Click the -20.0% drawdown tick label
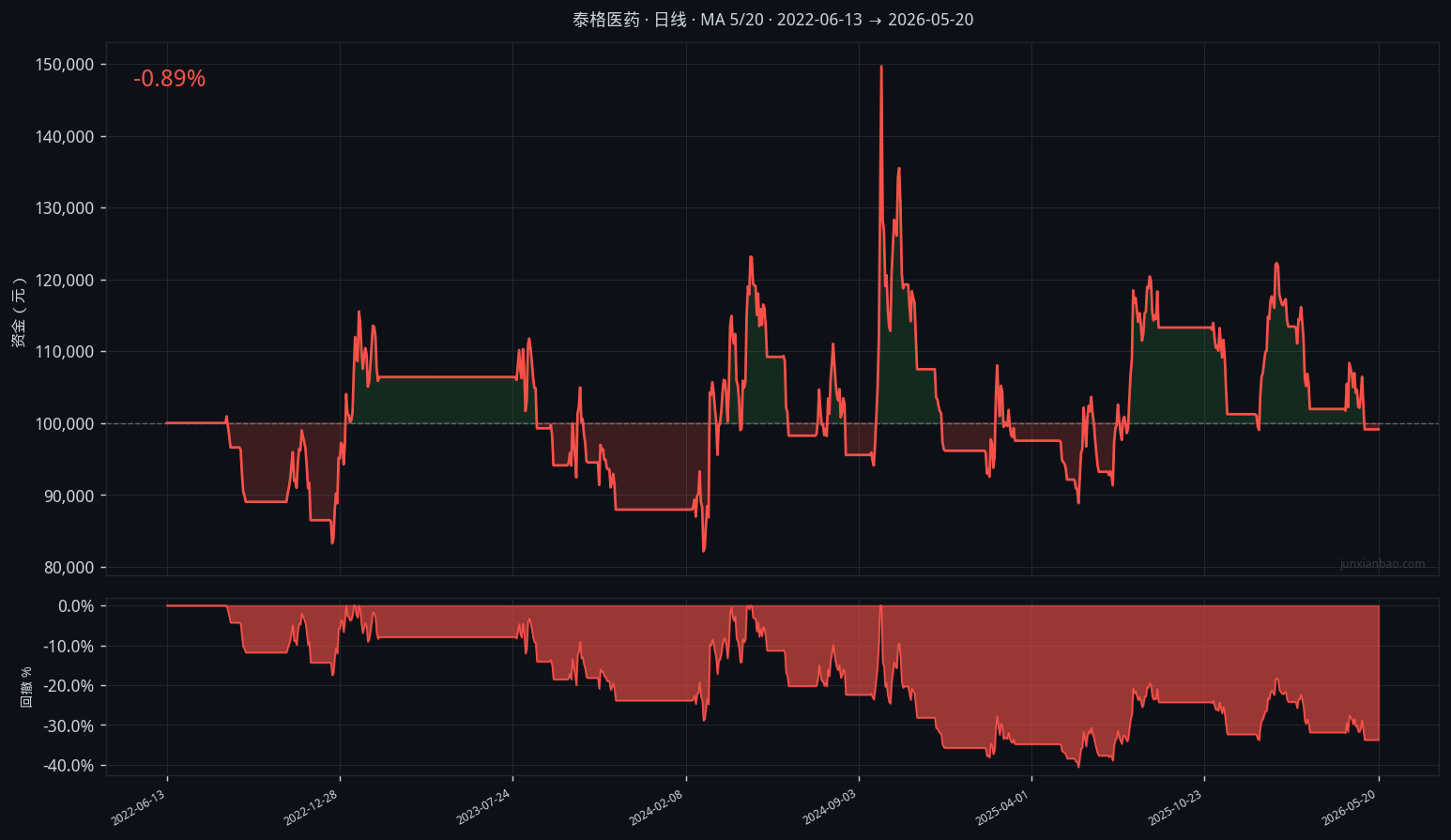The height and width of the screenshot is (840, 1451). 69,686
